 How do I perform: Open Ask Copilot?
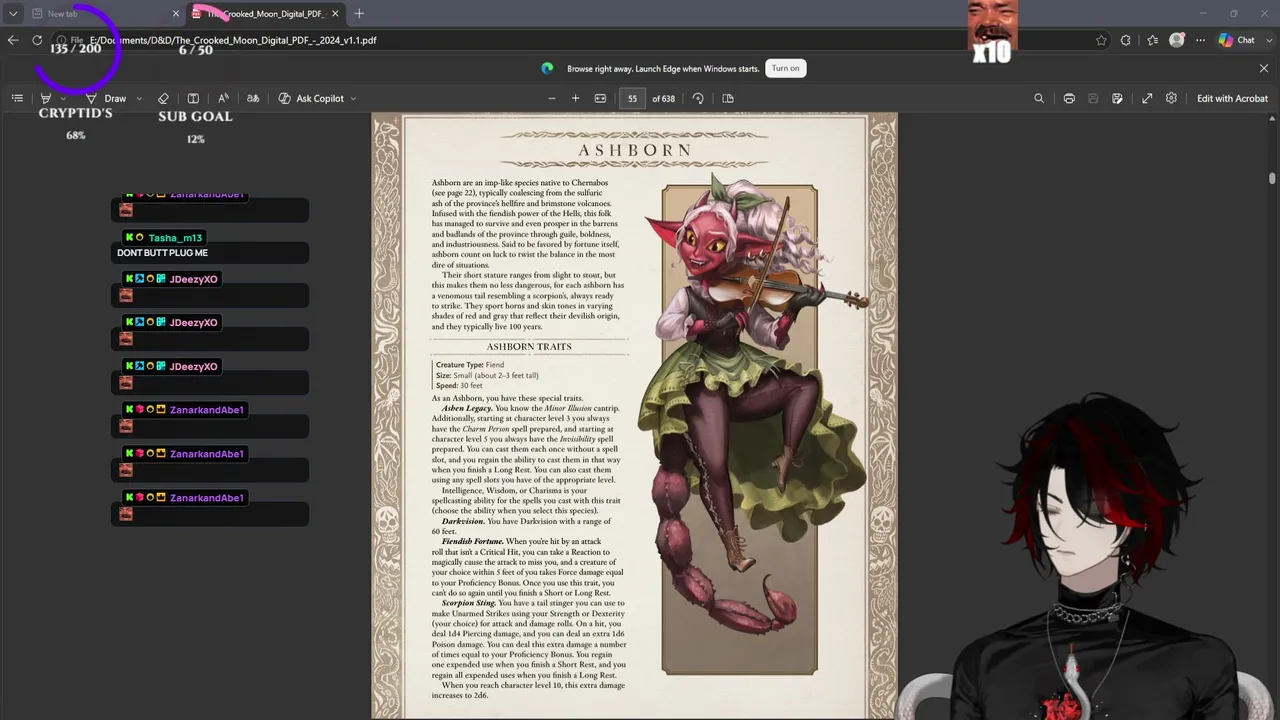pos(311,98)
